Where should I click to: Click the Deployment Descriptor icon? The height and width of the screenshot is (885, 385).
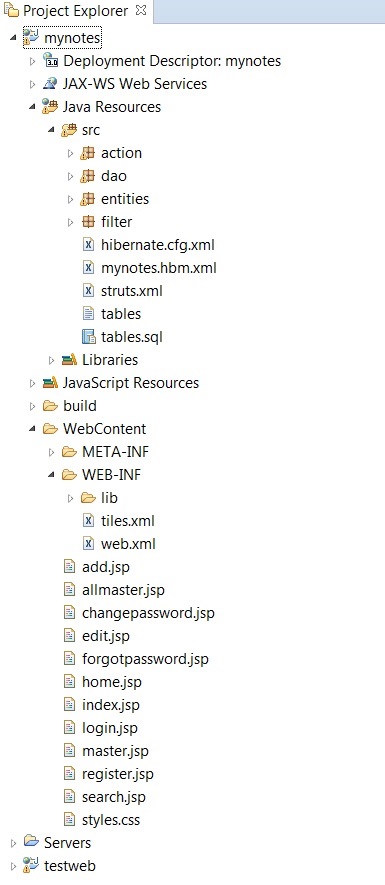pyautogui.click(x=50, y=60)
